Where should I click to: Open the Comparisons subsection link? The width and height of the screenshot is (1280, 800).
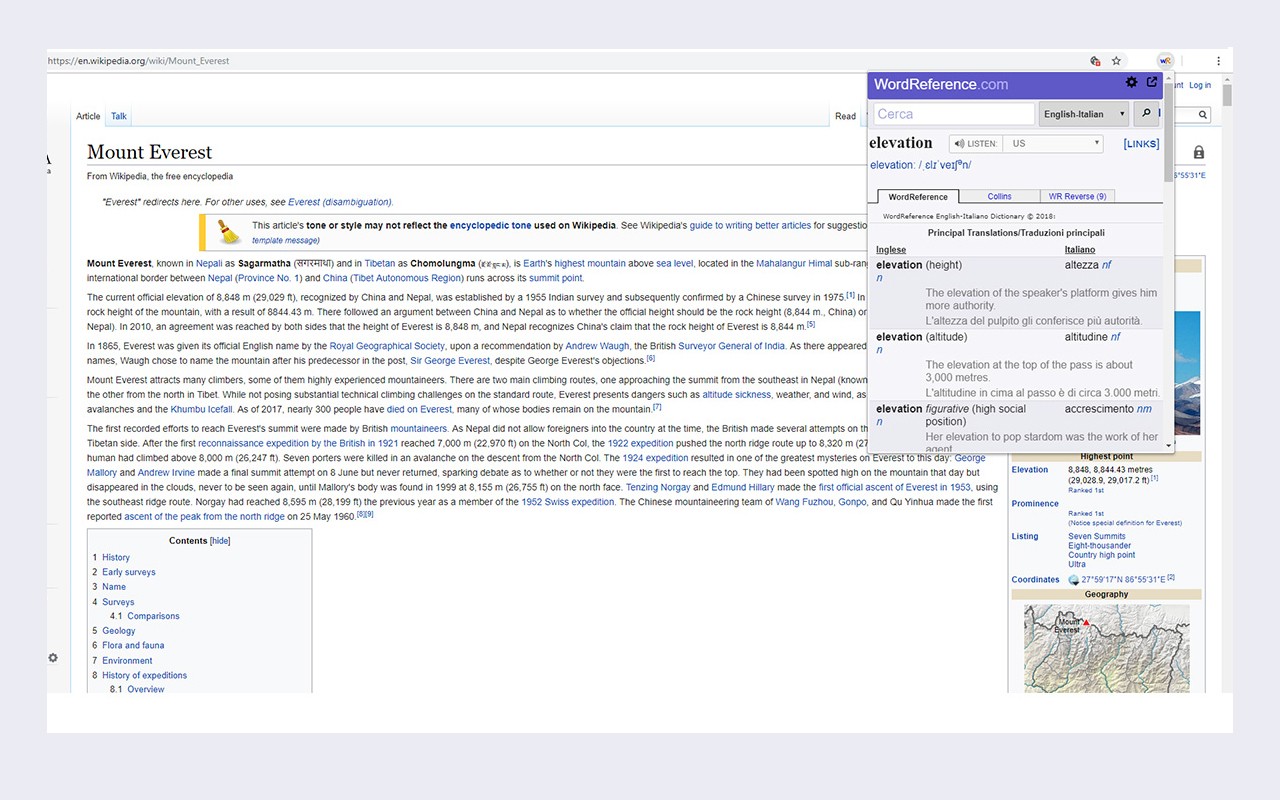[153, 617]
